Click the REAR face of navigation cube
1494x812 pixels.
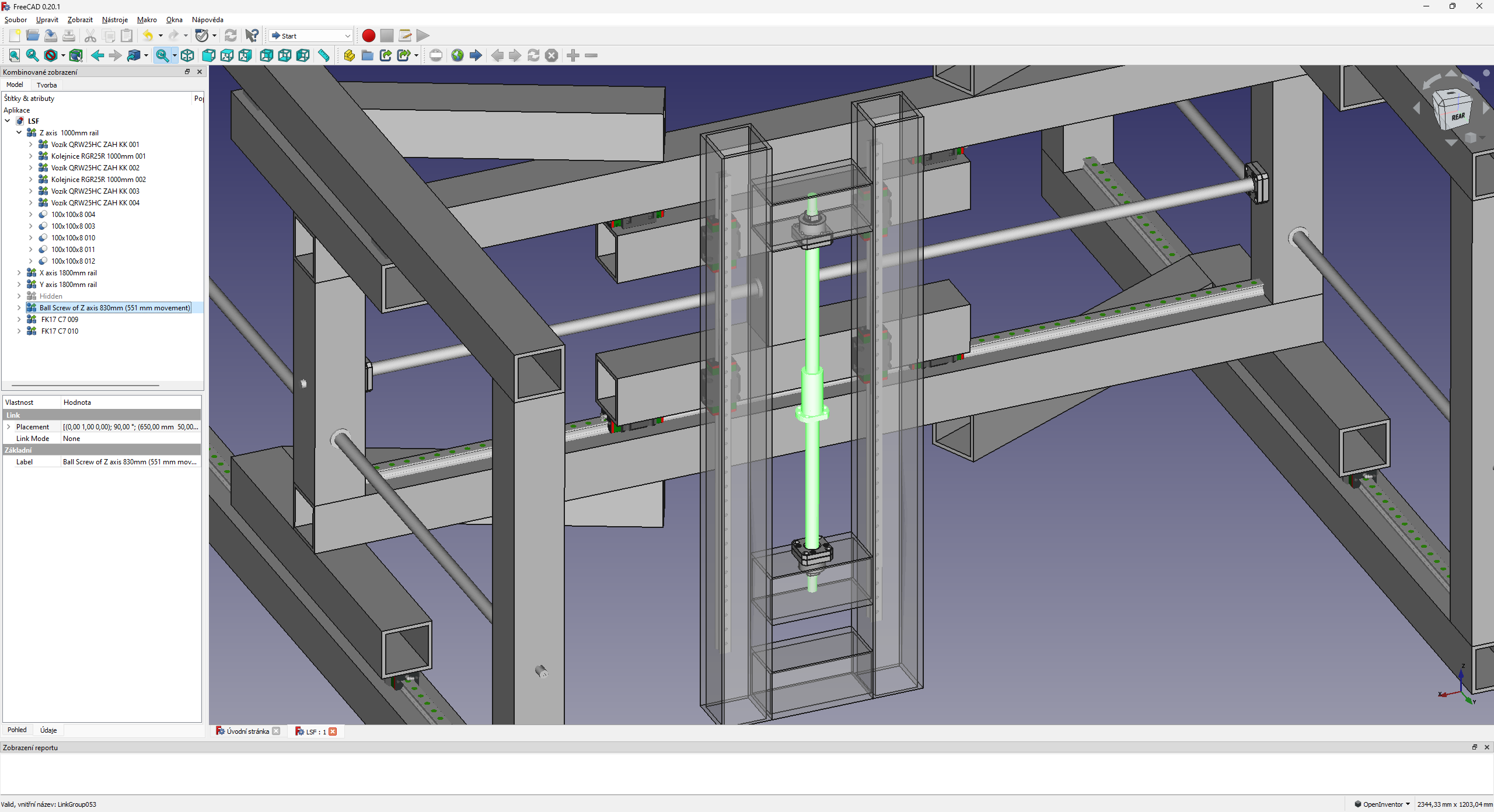coord(1457,117)
